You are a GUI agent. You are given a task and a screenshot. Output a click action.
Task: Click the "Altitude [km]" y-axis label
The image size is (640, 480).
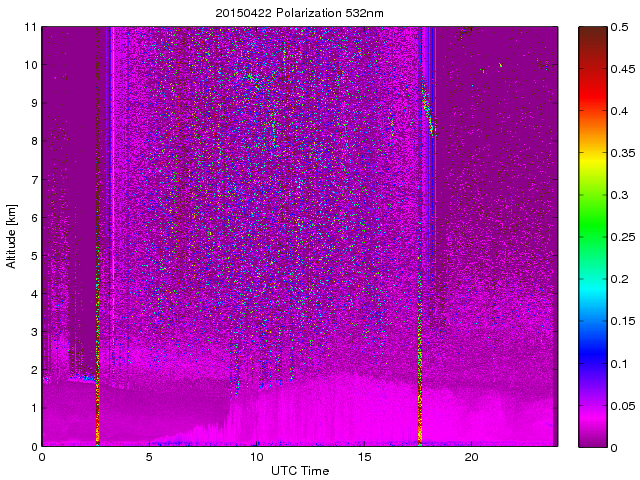[12, 236]
